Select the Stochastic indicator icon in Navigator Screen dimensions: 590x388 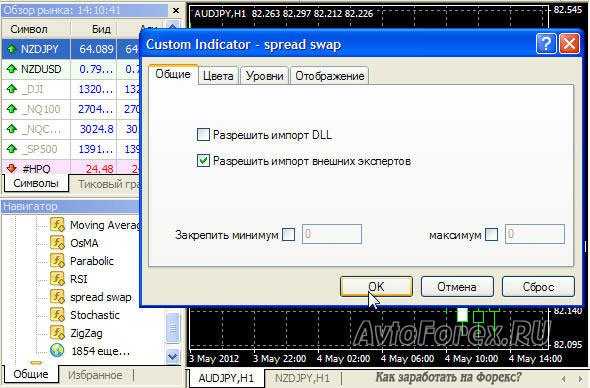coord(57,315)
